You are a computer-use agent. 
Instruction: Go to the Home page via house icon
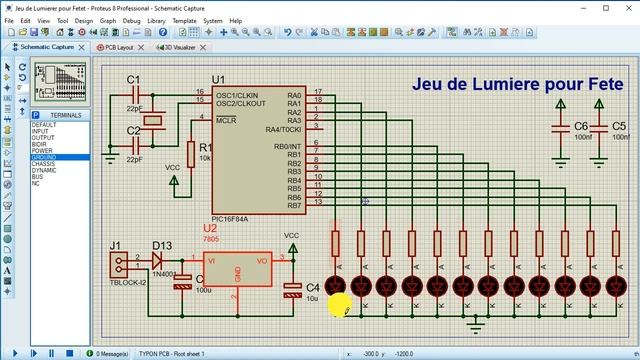60,32
